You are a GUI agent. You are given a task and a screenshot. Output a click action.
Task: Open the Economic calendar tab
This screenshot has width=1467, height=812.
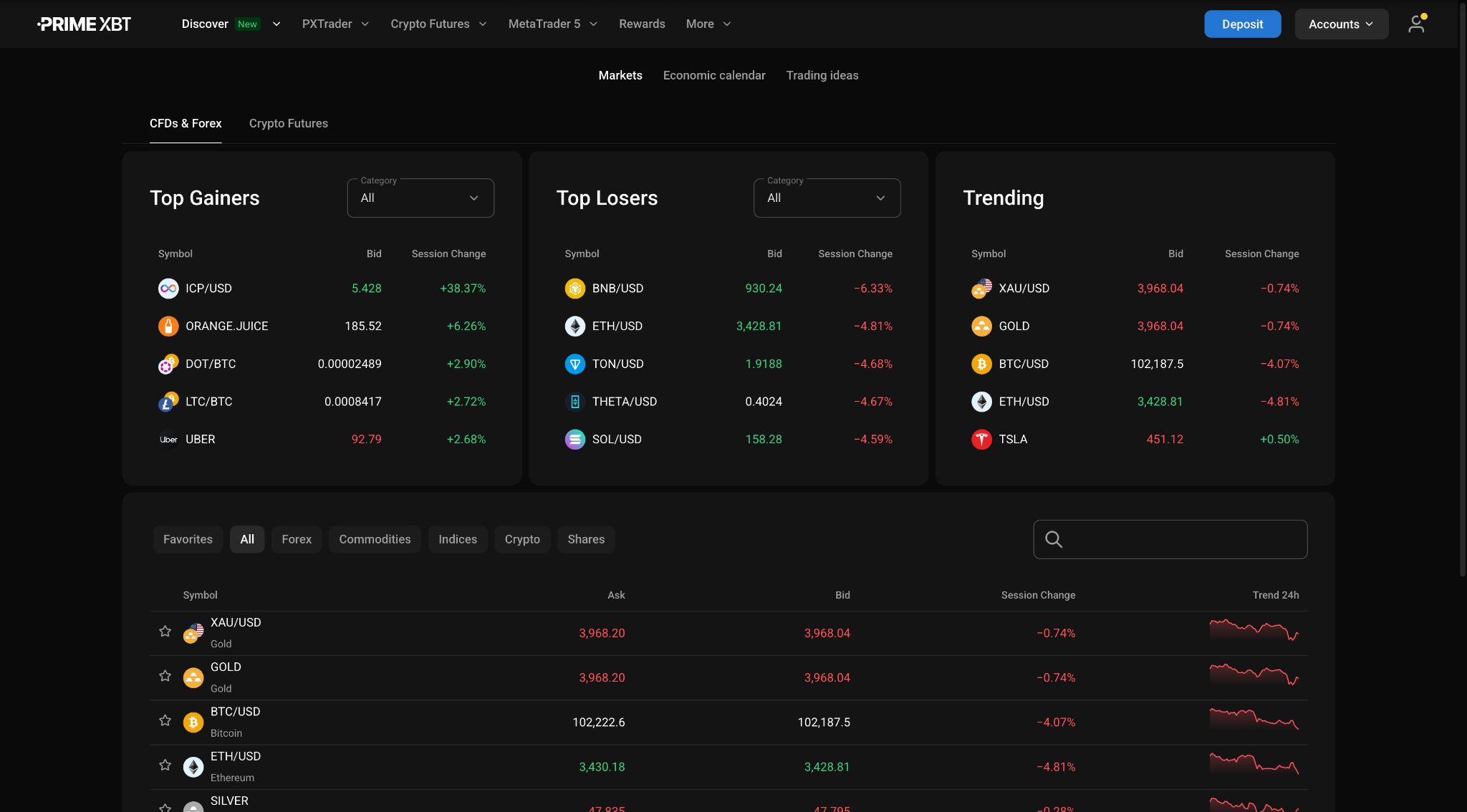(714, 75)
